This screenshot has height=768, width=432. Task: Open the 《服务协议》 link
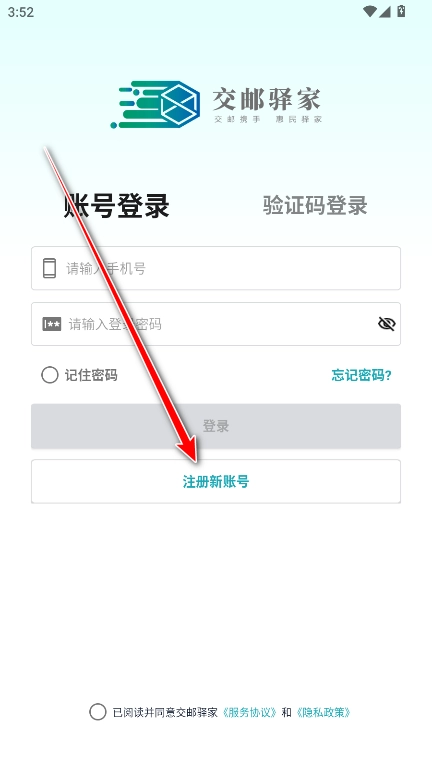[250, 712]
